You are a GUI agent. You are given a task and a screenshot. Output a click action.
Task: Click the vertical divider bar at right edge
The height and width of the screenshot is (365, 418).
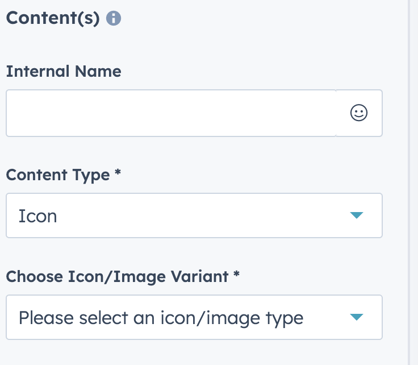[x=409, y=182]
